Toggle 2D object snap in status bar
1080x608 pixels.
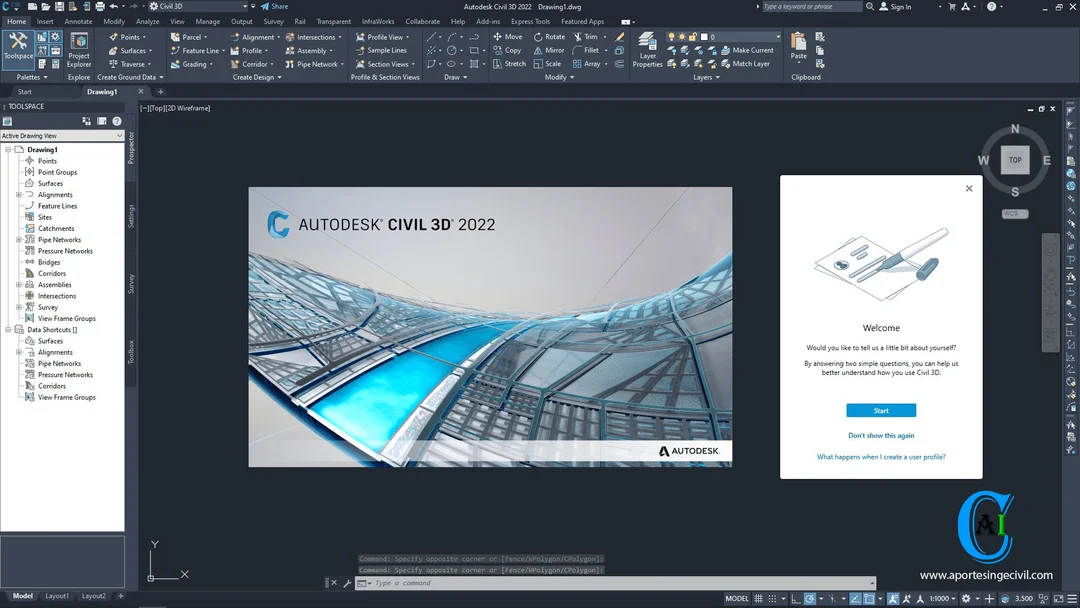869,598
